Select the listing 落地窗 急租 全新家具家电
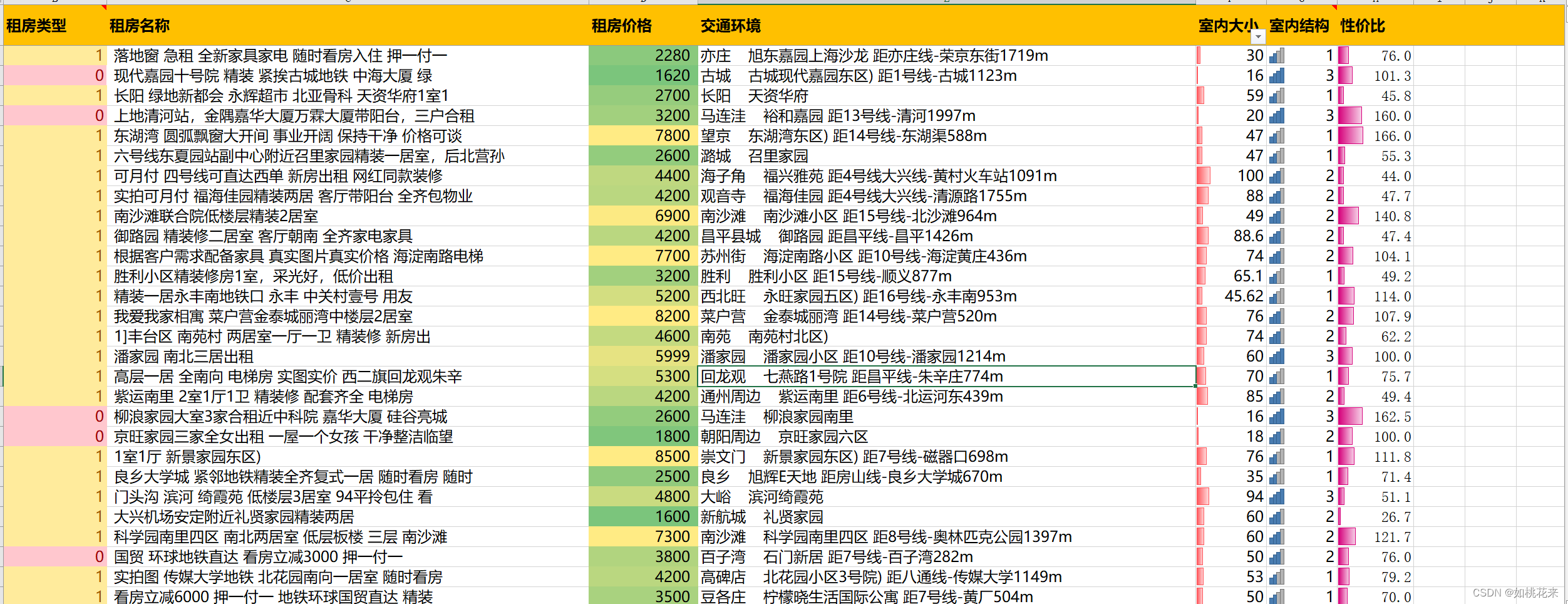Viewport: 1568px width, 604px height. tap(348, 56)
